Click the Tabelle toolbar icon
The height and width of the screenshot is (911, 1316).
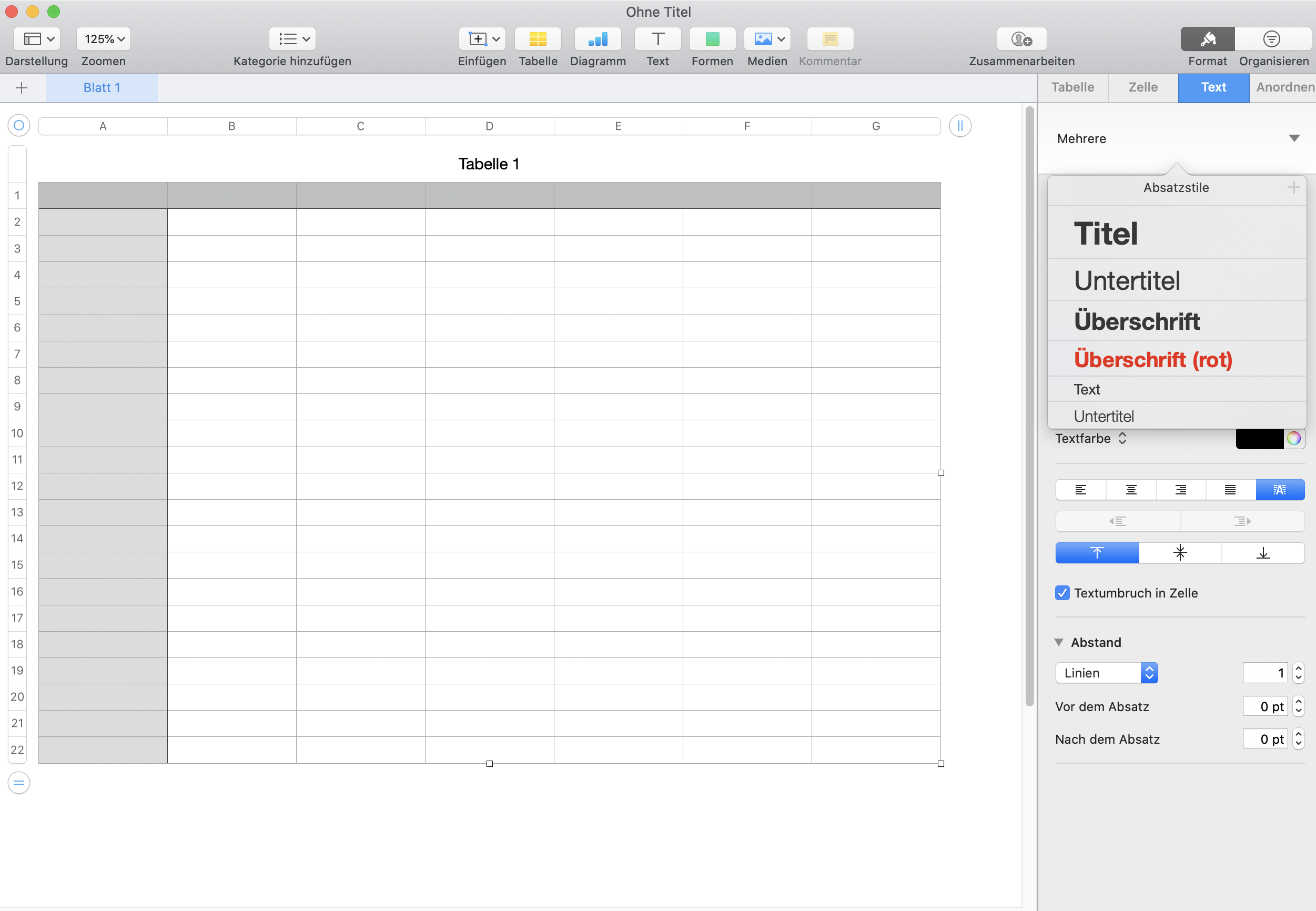(x=538, y=39)
